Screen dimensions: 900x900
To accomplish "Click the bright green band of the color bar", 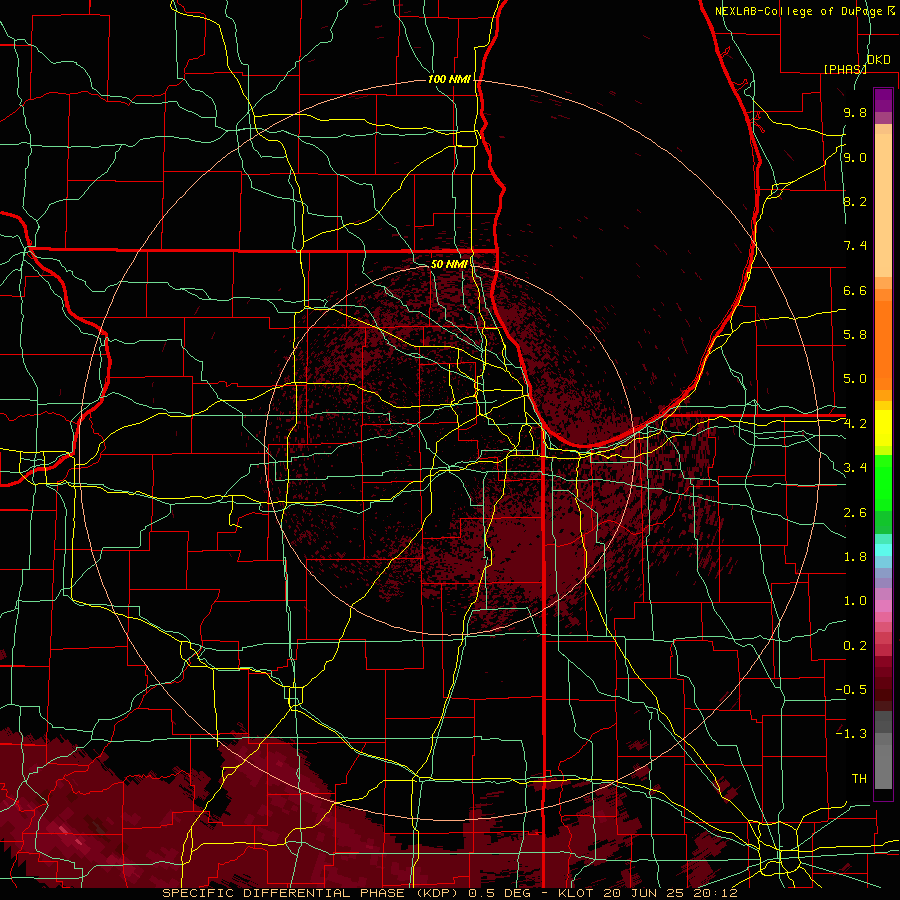I will coord(883,482).
